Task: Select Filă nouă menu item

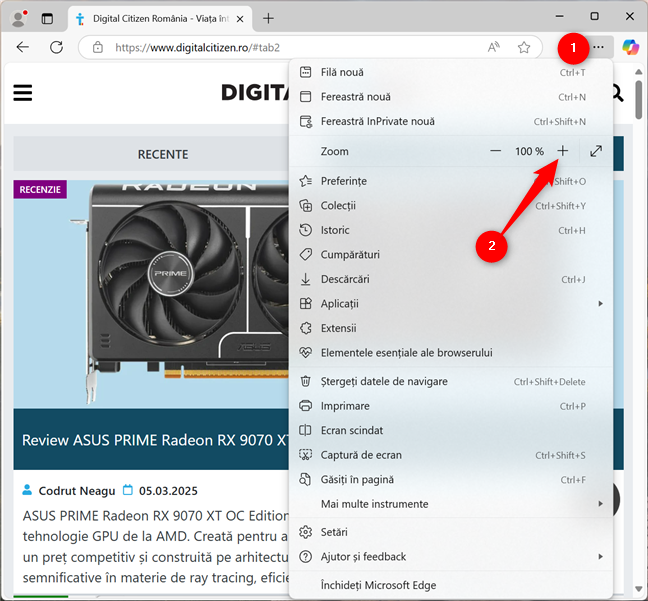Action: click(450, 72)
